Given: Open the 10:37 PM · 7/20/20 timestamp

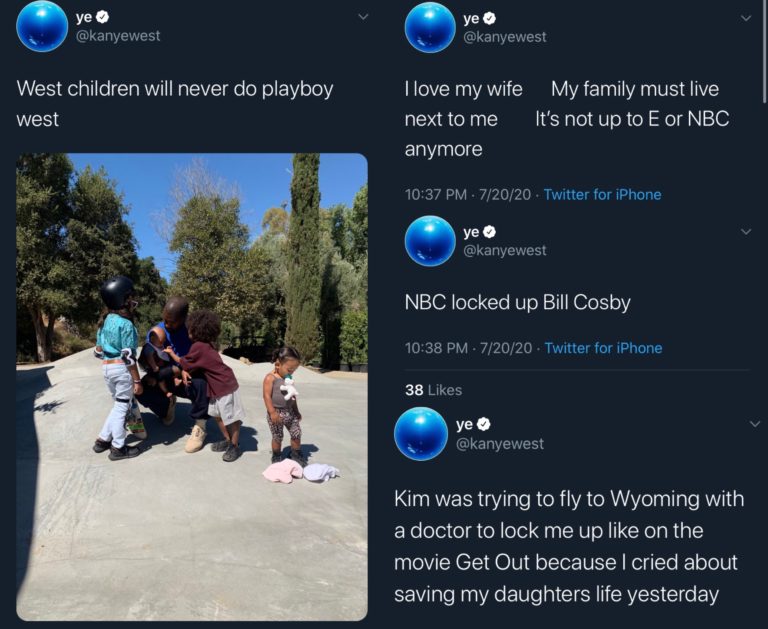Looking at the screenshot, I should [x=468, y=194].
